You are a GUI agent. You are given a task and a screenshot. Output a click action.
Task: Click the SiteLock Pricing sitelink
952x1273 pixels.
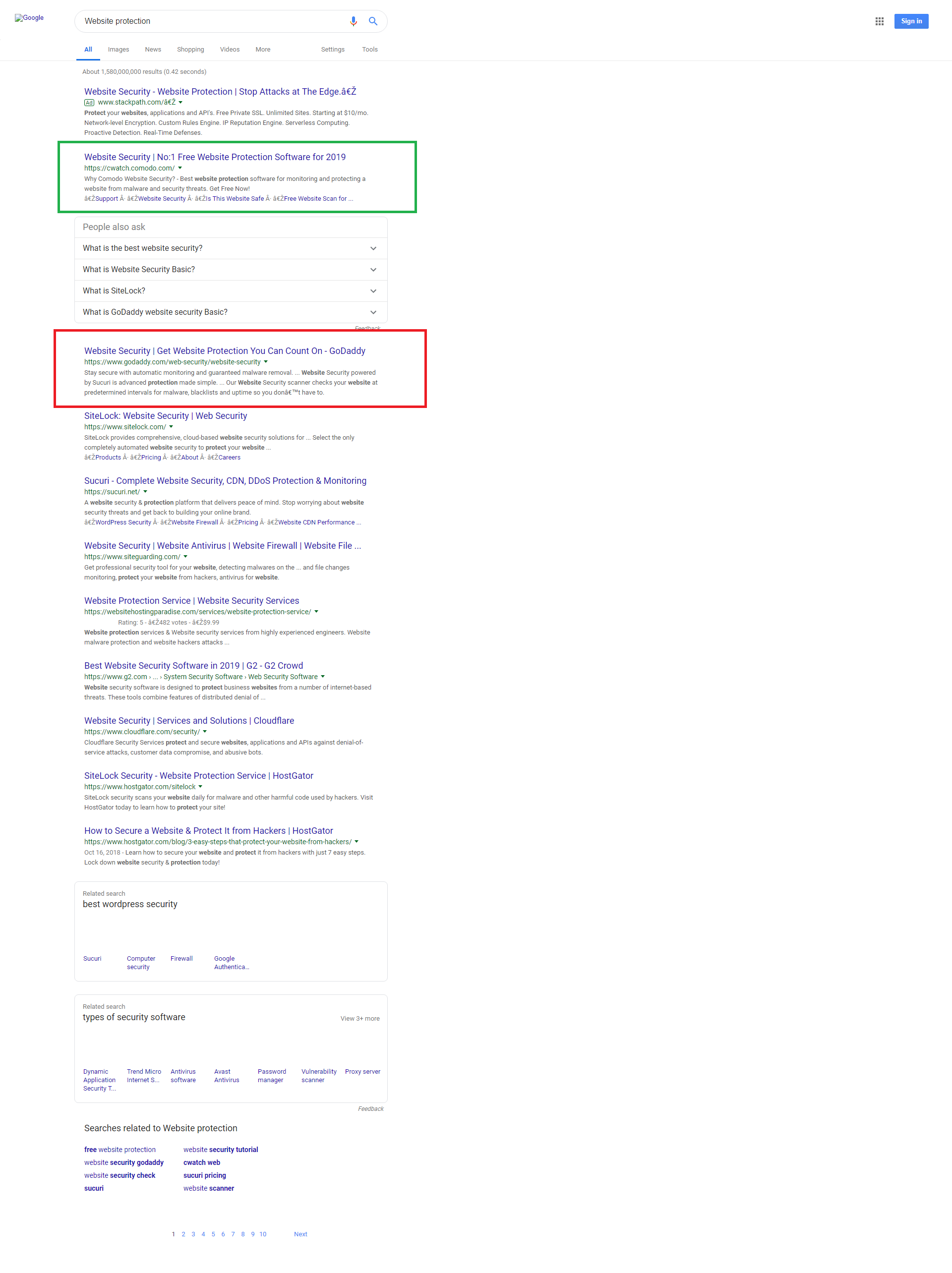[151, 458]
